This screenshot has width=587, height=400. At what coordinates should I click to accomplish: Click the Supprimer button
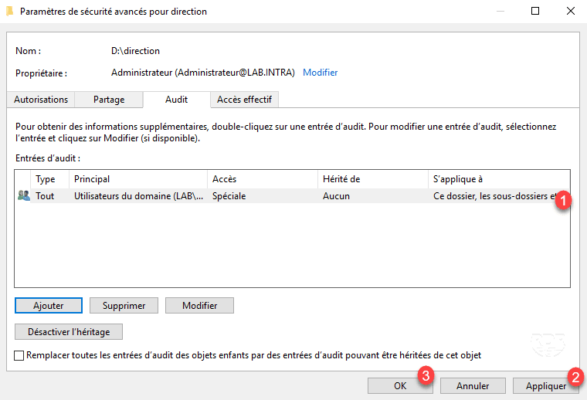(124, 306)
